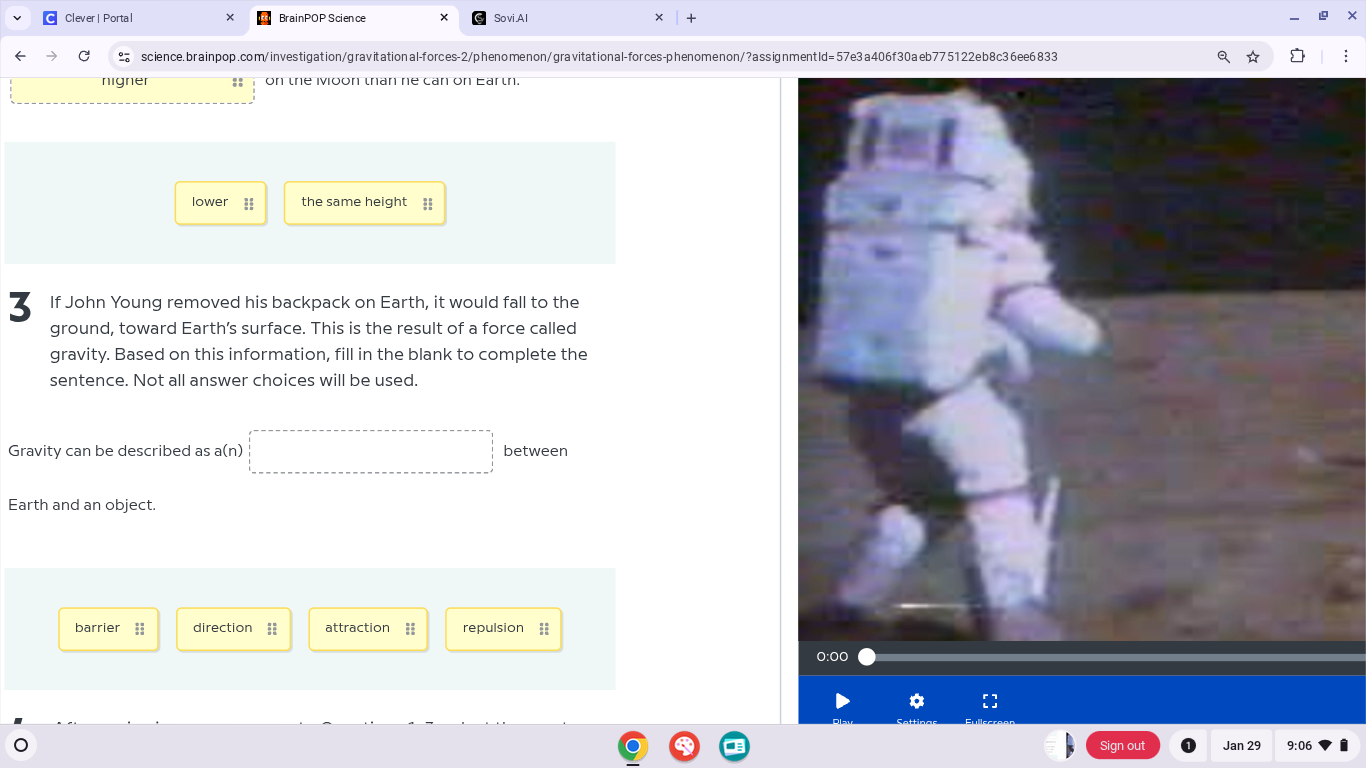
Task: Play the astronaut video
Action: [x=841, y=701]
